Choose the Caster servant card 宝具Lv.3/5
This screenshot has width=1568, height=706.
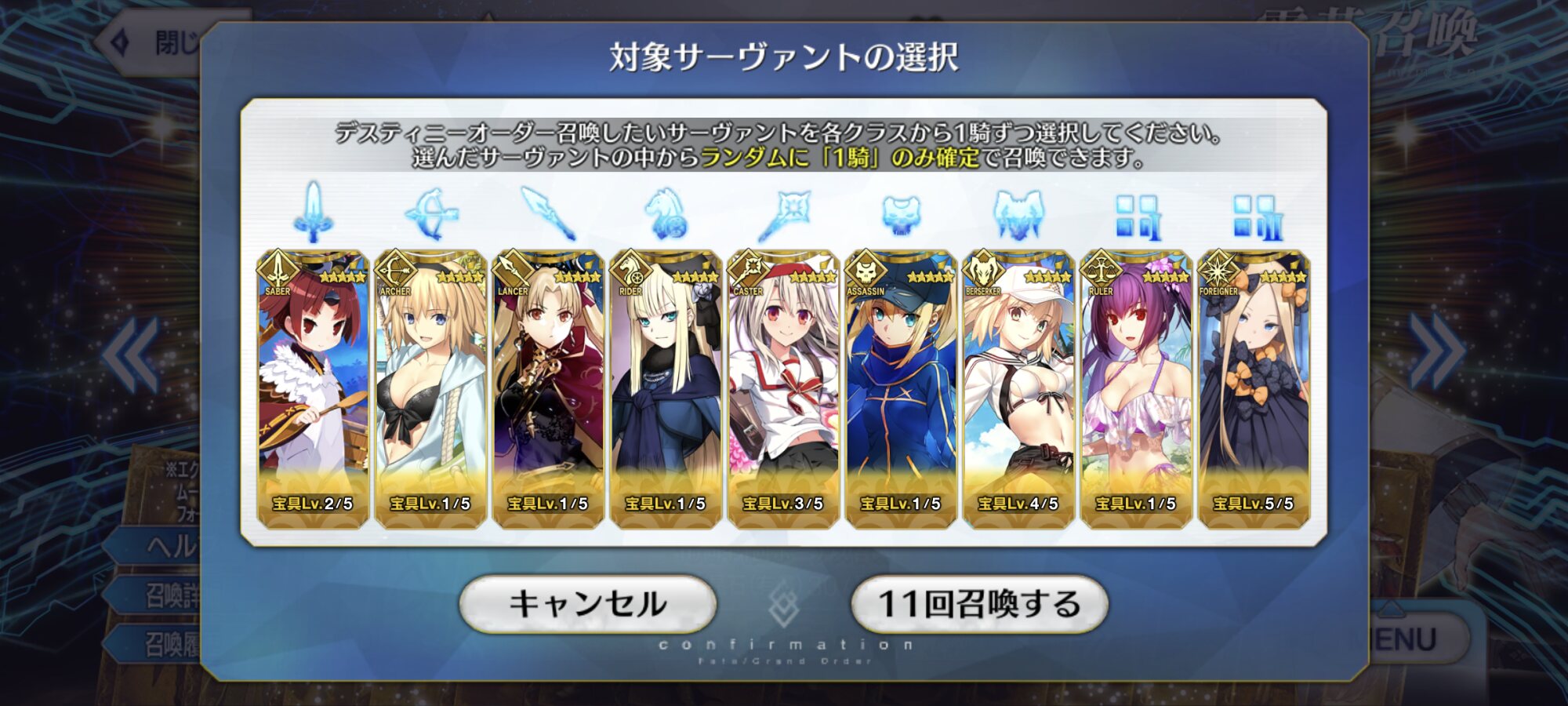click(x=783, y=389)
